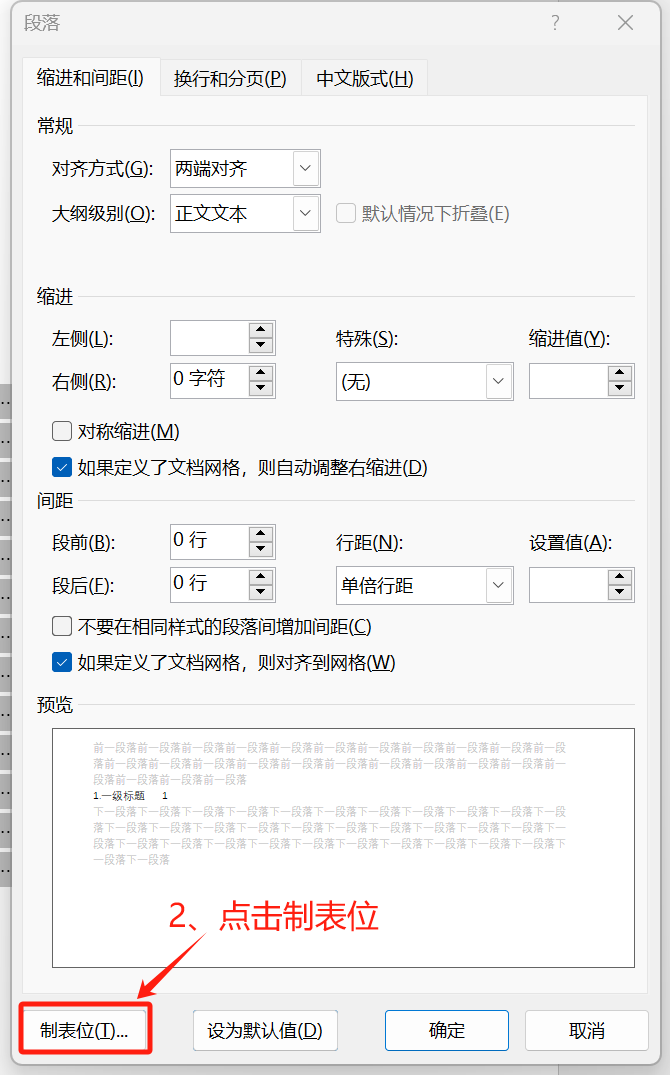670x1075 pixels.
Task: Open the 中文版式 tab
Action: pos(365,79)
